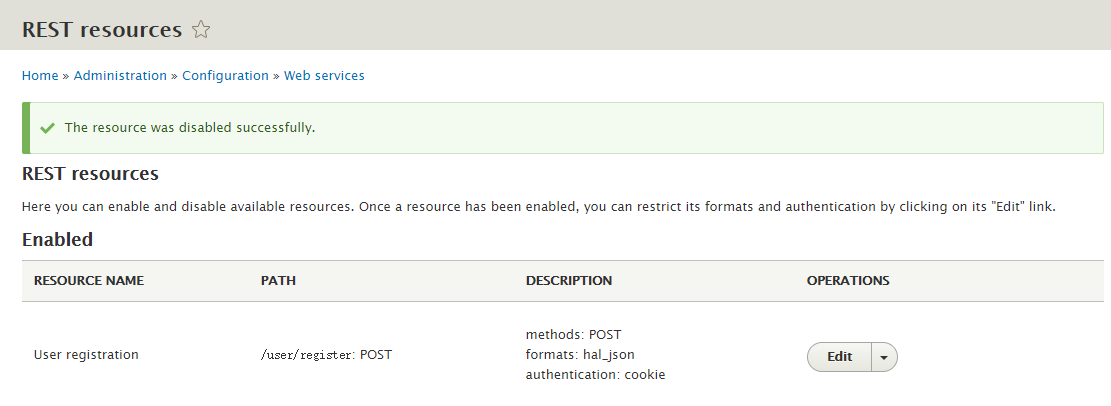The width and height of the screenshot is (1111, 406).
Task: Click the "authentication: cookie" description line
Action: pos(595,375)
